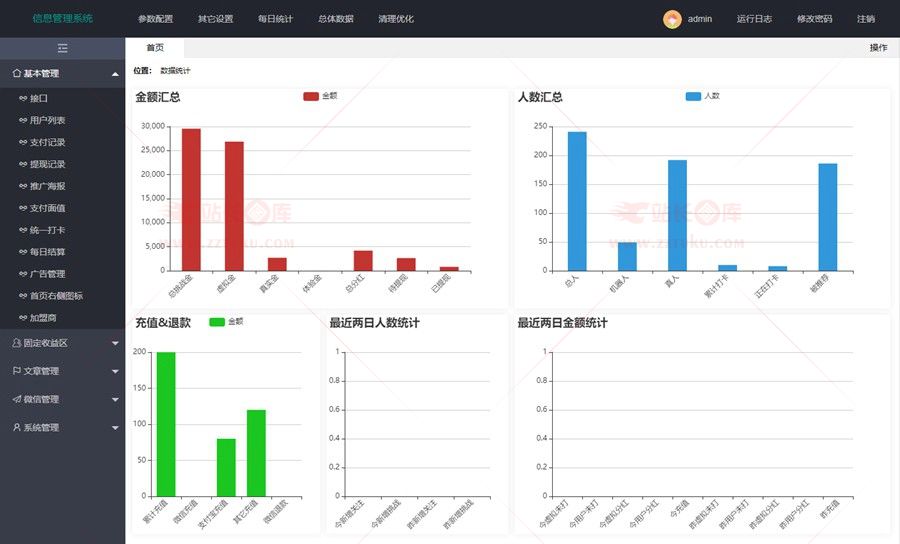Open 用户列表 in the sidebar

coord(47,120)
